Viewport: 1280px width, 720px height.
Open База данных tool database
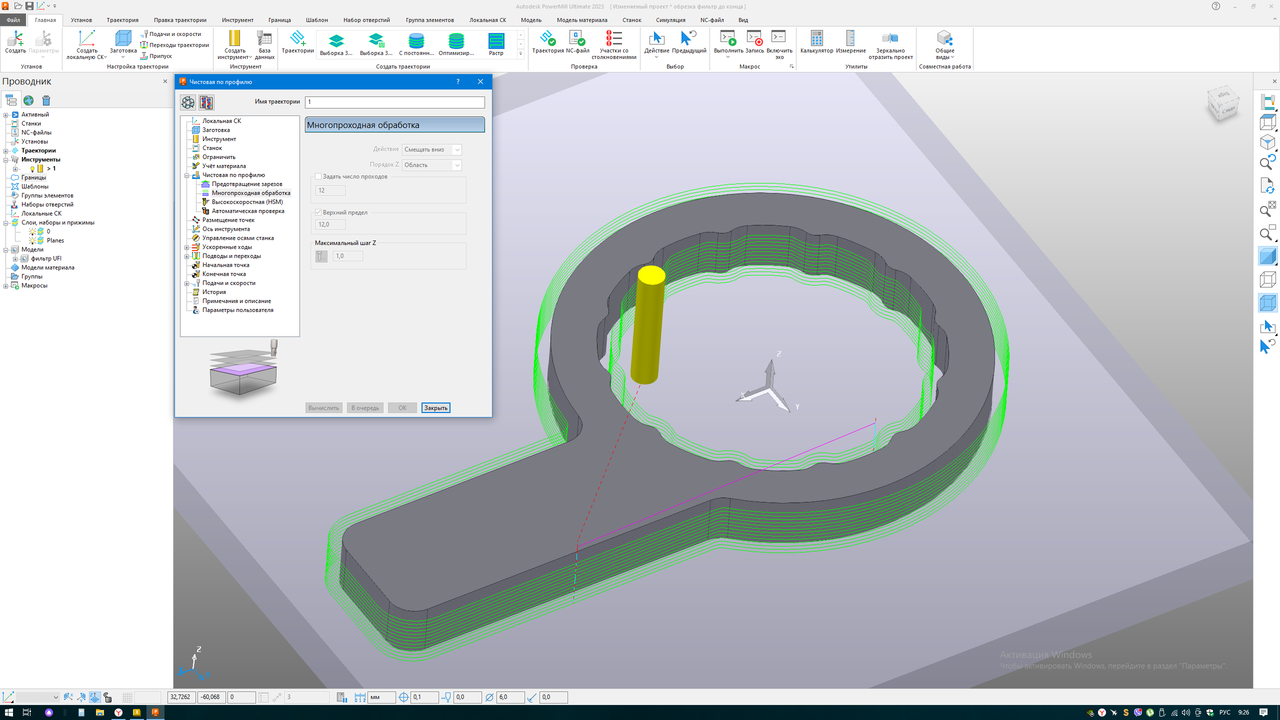coord(264,45)
